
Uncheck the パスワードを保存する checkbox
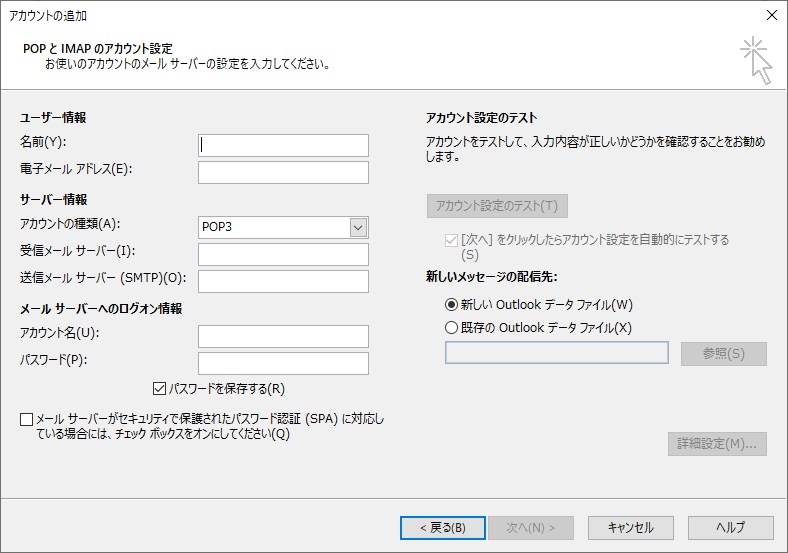coord(159,389)
